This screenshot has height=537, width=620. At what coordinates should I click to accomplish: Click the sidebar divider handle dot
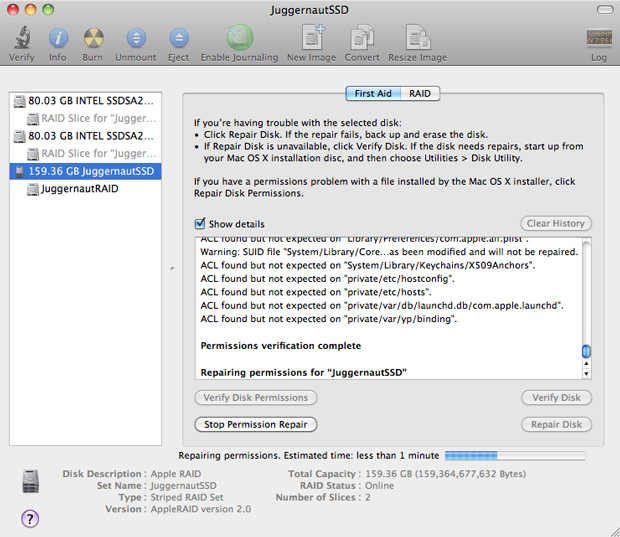(x=172, y=268)
